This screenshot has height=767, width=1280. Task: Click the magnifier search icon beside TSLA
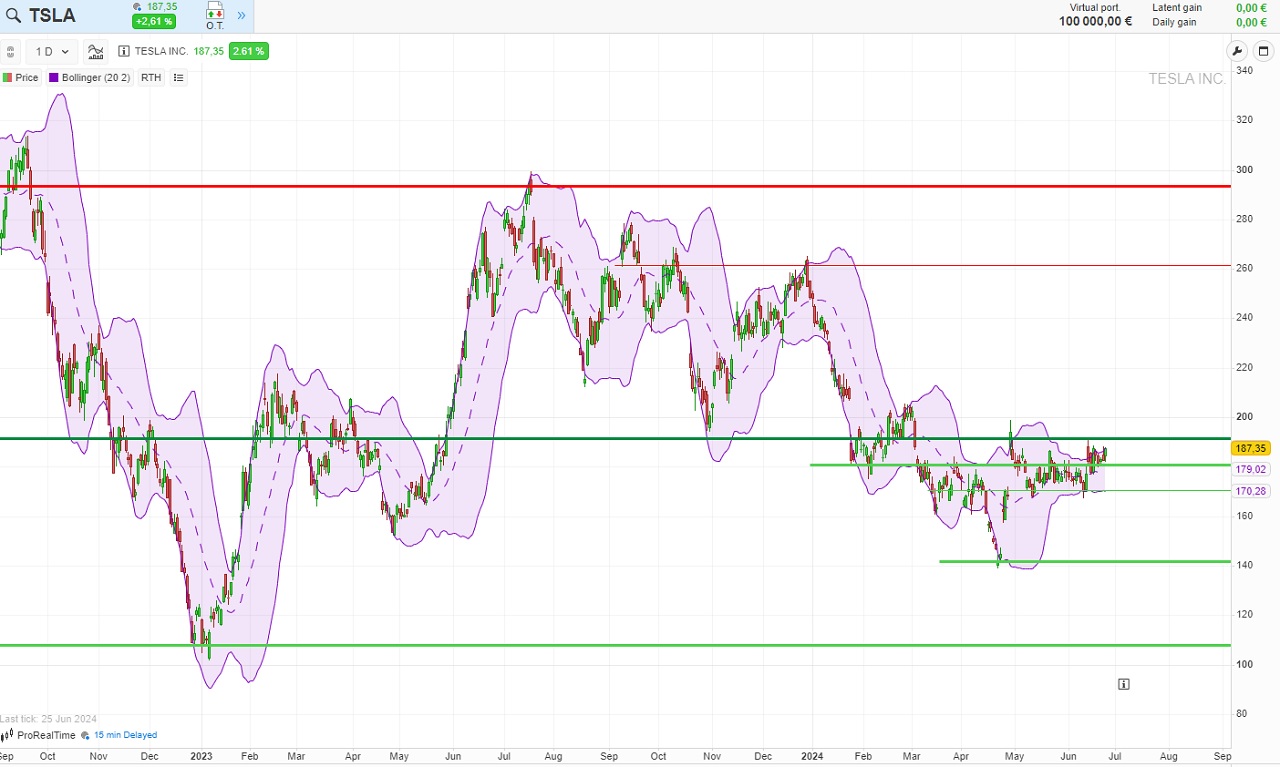tap(14, 15)
